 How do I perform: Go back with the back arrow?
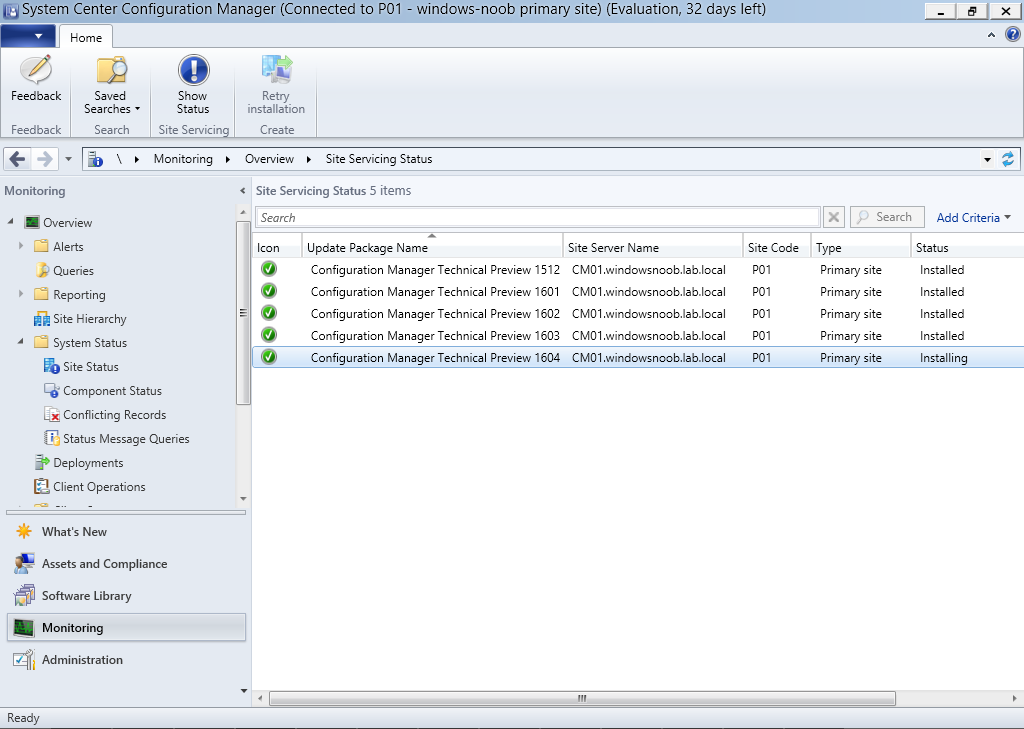[x=18, y=159]
